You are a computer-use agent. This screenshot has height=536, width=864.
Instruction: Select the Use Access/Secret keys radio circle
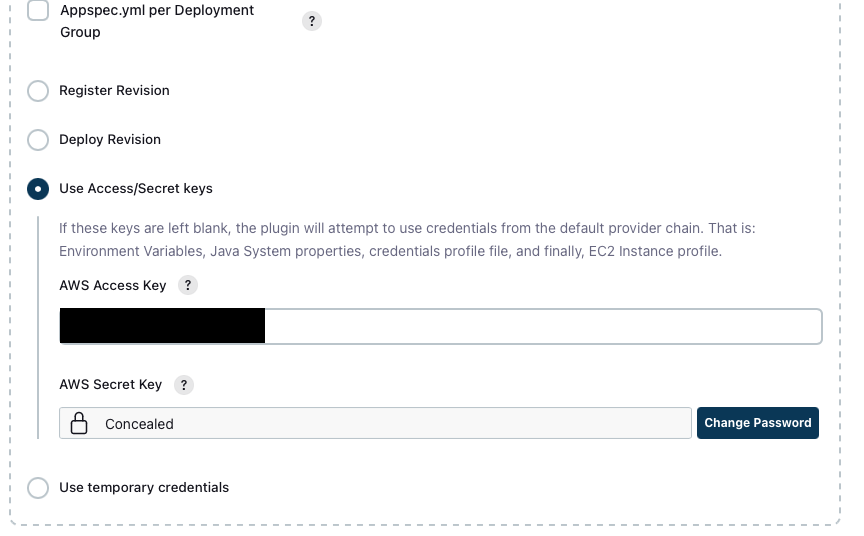pyautogui.click(x=38, y=189)
